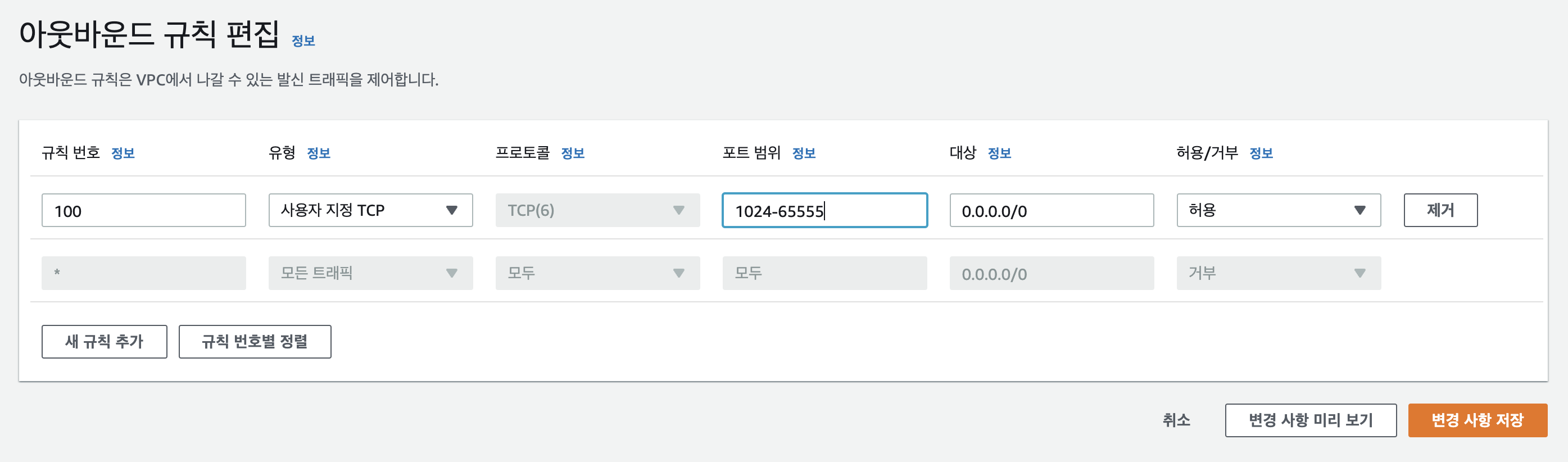Open the 거부 deny dropdown

click(1279, 273)
